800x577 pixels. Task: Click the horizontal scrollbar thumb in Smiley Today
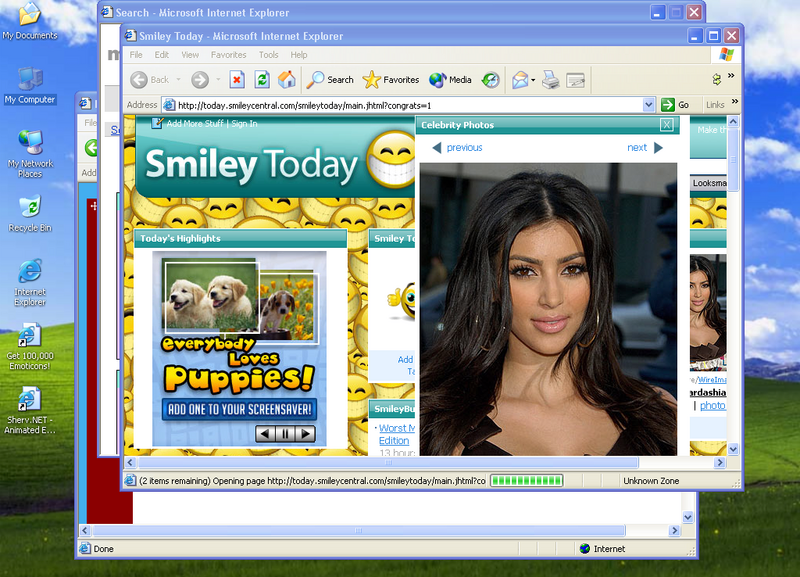click(x=388, y=463)
